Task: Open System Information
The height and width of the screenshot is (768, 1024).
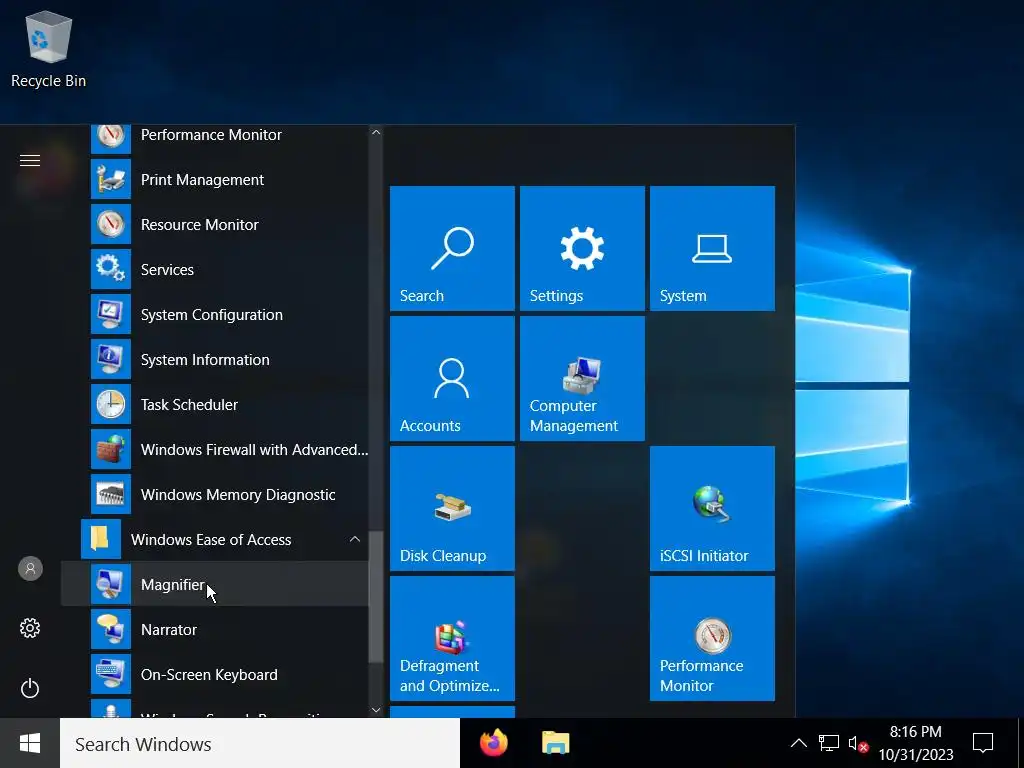Action: click(216, 360)
